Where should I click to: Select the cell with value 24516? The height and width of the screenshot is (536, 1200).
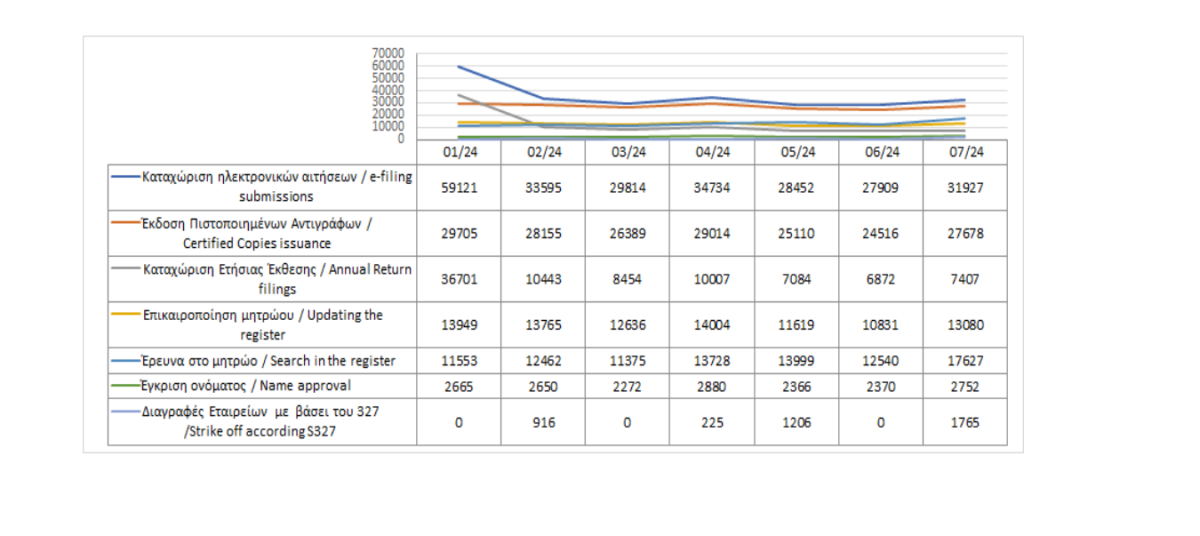click(x=880, y=233)
